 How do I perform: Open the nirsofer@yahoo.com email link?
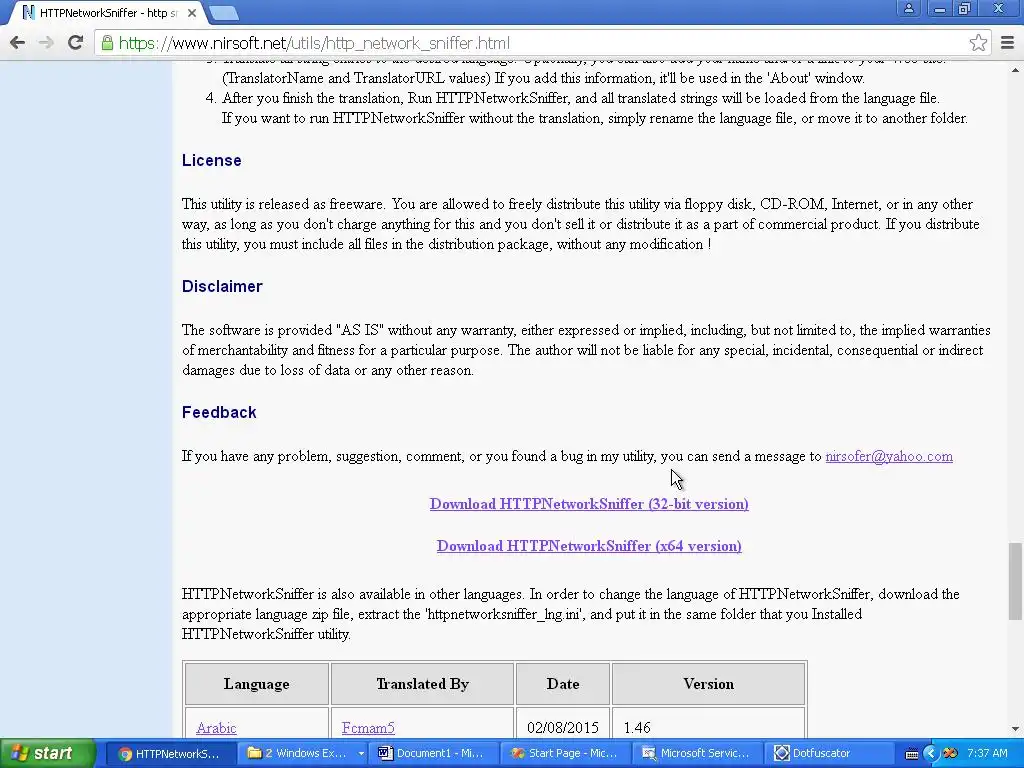tap(889, 456)
